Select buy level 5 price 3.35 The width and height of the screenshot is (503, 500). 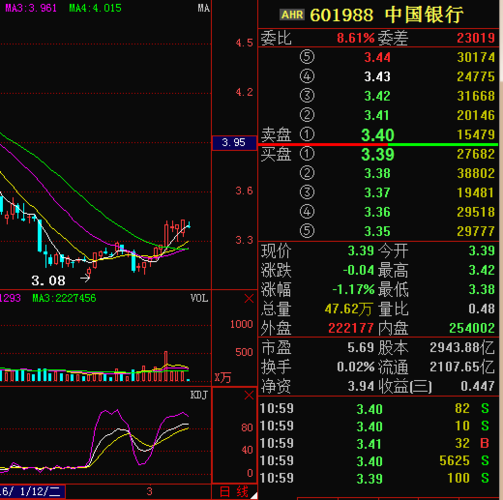[x=377, y=231]
